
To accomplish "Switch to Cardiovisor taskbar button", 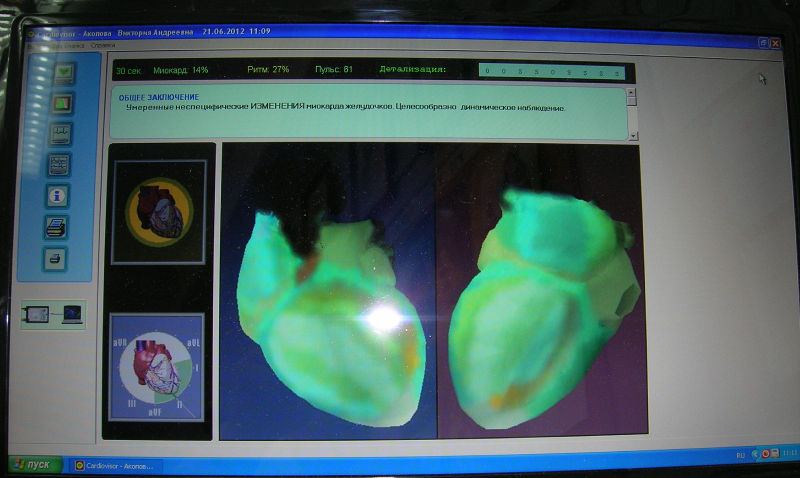I will (x=120, y=465).
